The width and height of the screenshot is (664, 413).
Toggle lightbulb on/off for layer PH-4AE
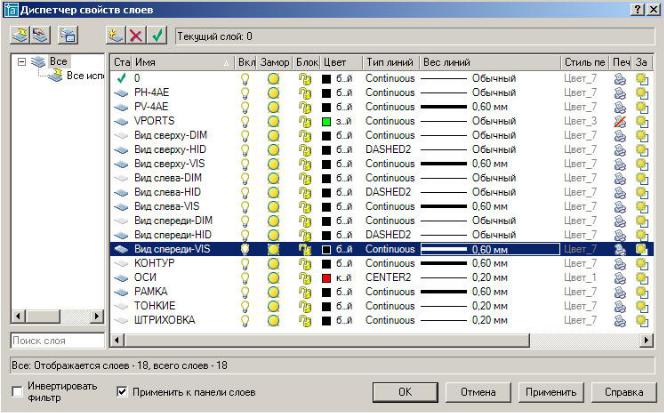tap(245, 93)
